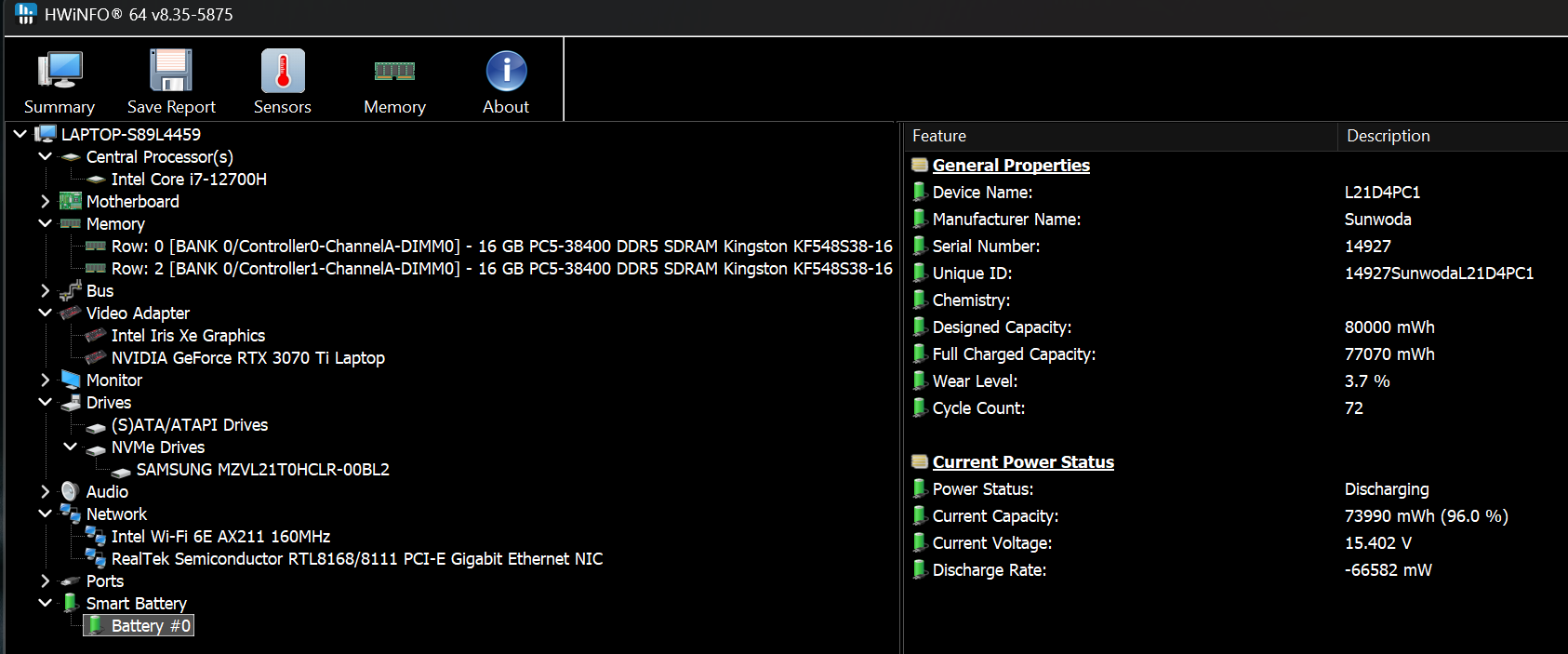Image resolution: width=1568 pixels, height=654 pixels.
Task: Select Row: 2 Kingston memory module
Action: click(502, 268)
